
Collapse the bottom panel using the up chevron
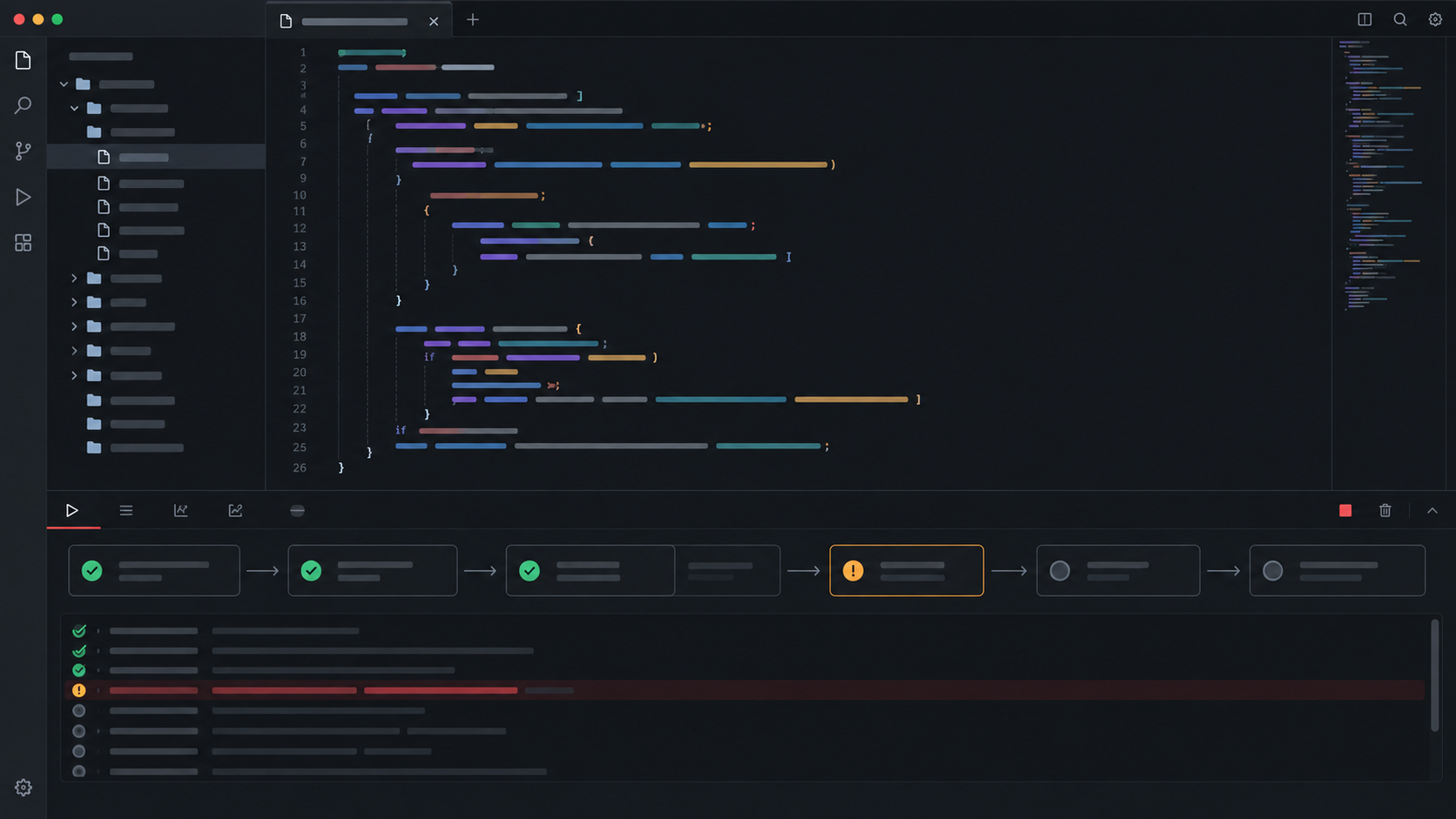click(x=1432, y=510)
